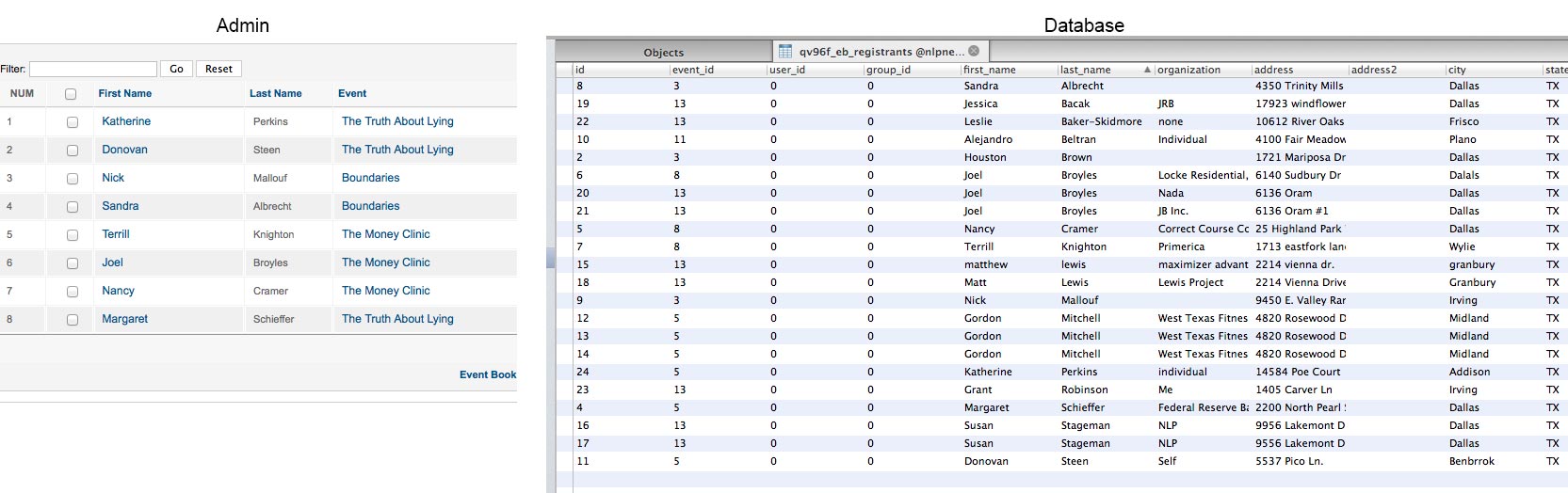The image size is (1568, 493).
Task: Click the last_name sort arrow indicator
Action: (x=1146, y=70)
